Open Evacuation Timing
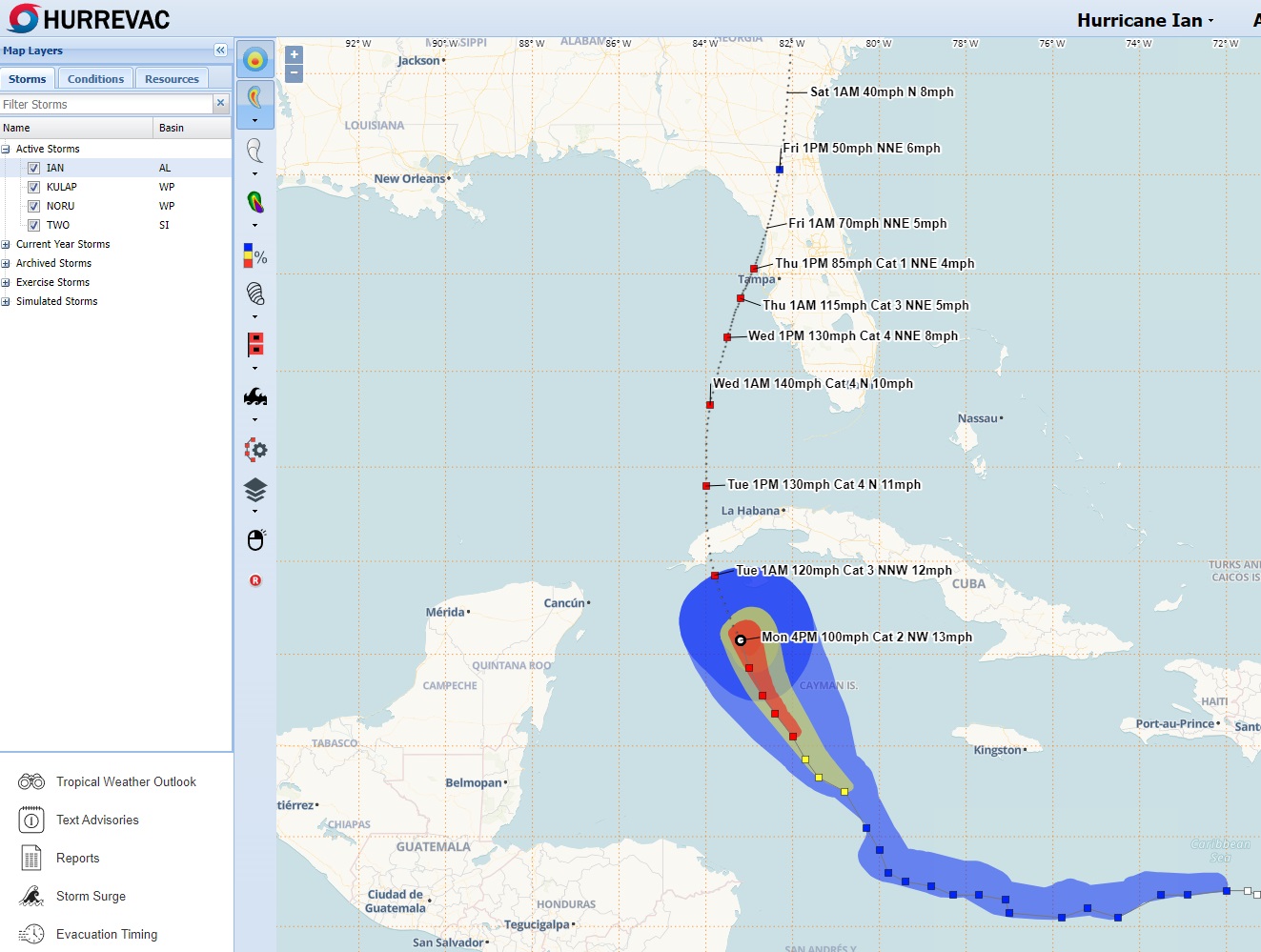Image resolution: width=1261 pixels, height=952 pixels. [x=107, y=934]
